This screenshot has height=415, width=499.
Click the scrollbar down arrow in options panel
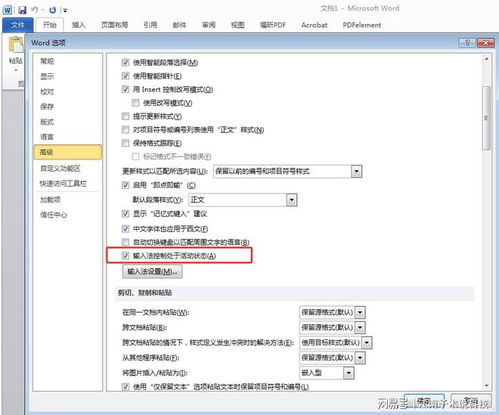click(486, 386)
